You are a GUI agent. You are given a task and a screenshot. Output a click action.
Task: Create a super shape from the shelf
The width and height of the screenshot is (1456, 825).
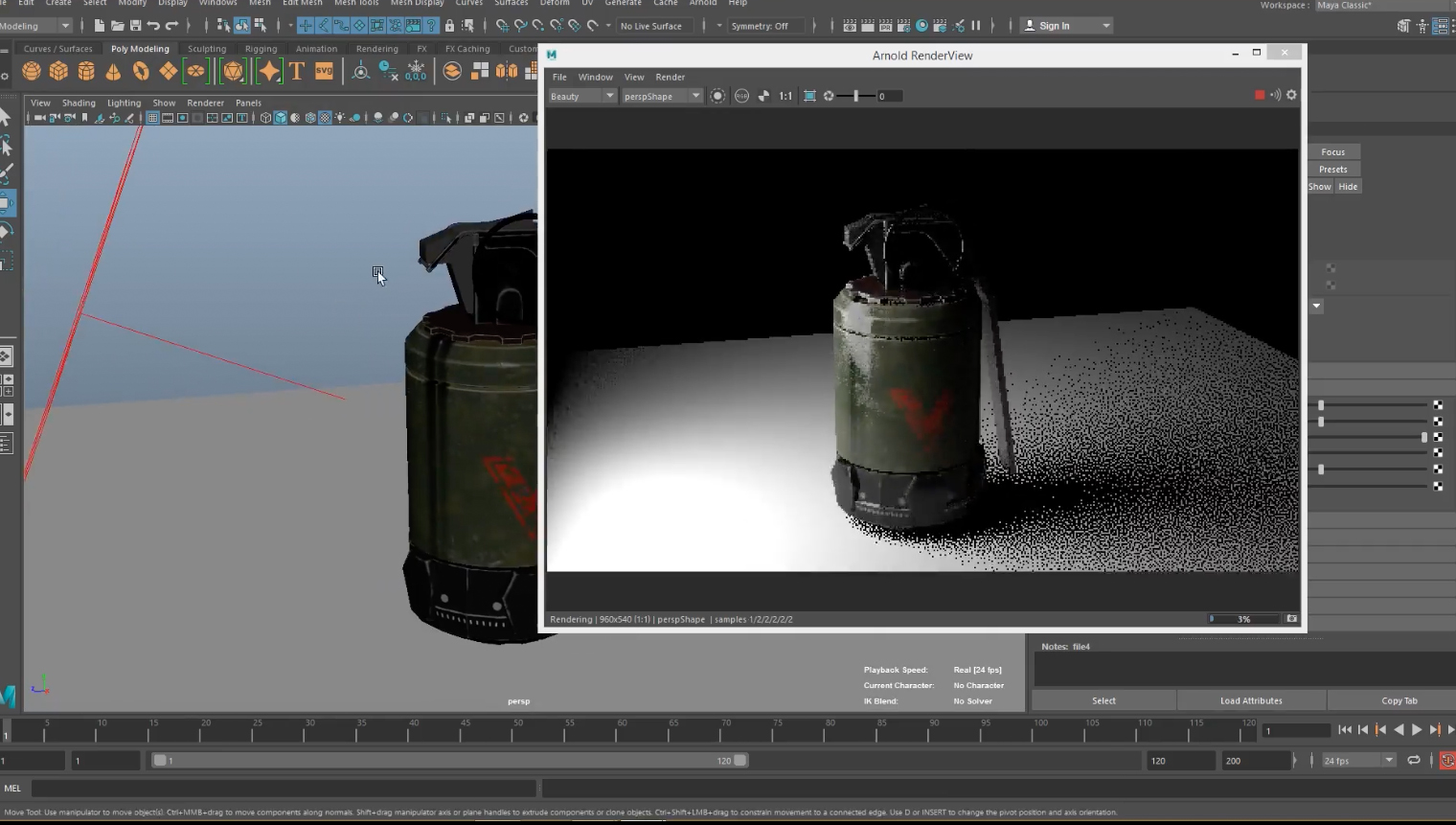269,71
